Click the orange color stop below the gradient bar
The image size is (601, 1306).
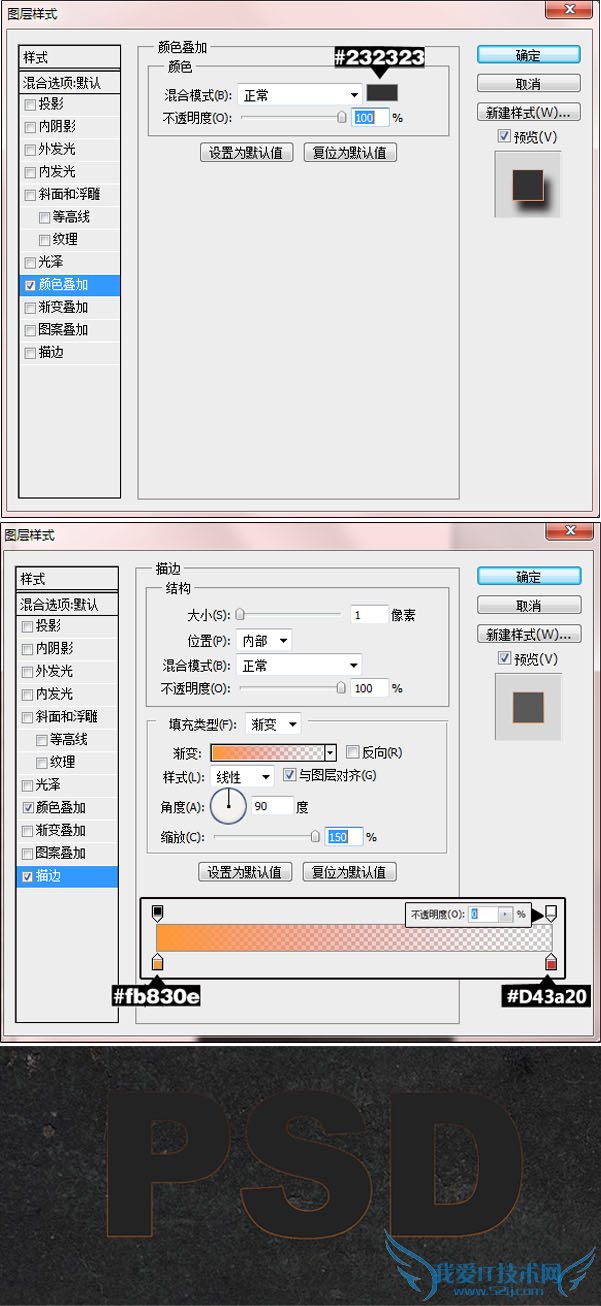pyautogui.click(x=157, y=962)
